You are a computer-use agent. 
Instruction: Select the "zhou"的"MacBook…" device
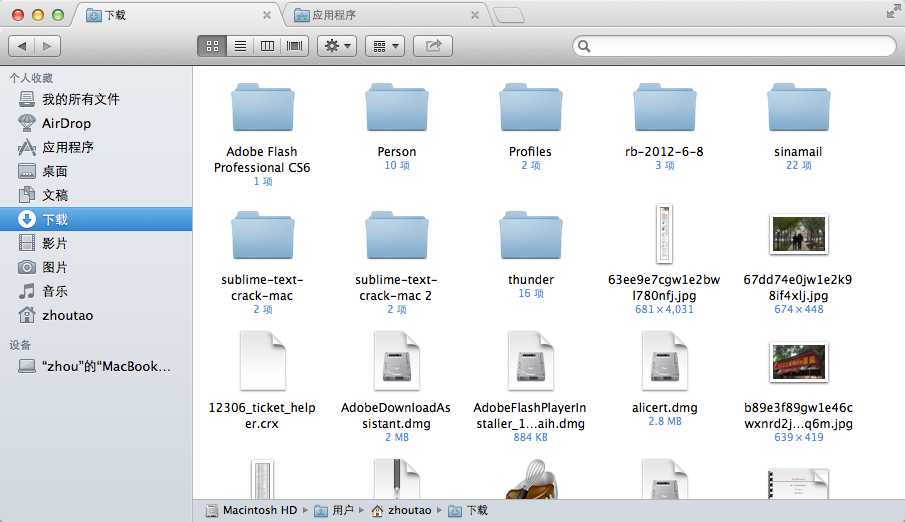click(96, 366)
